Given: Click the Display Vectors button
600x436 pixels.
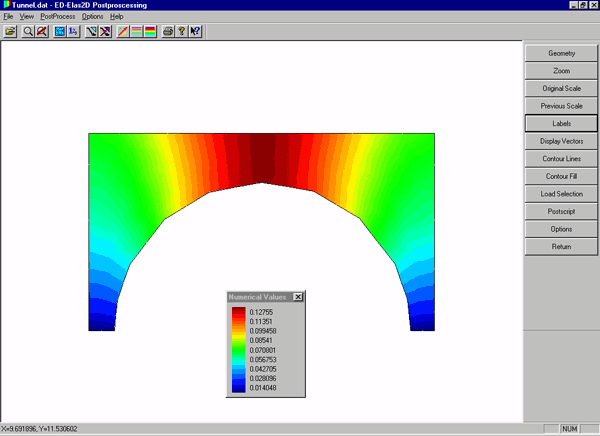Looking at the screenshot, I should pyautogui.click(x=561, y=141).
